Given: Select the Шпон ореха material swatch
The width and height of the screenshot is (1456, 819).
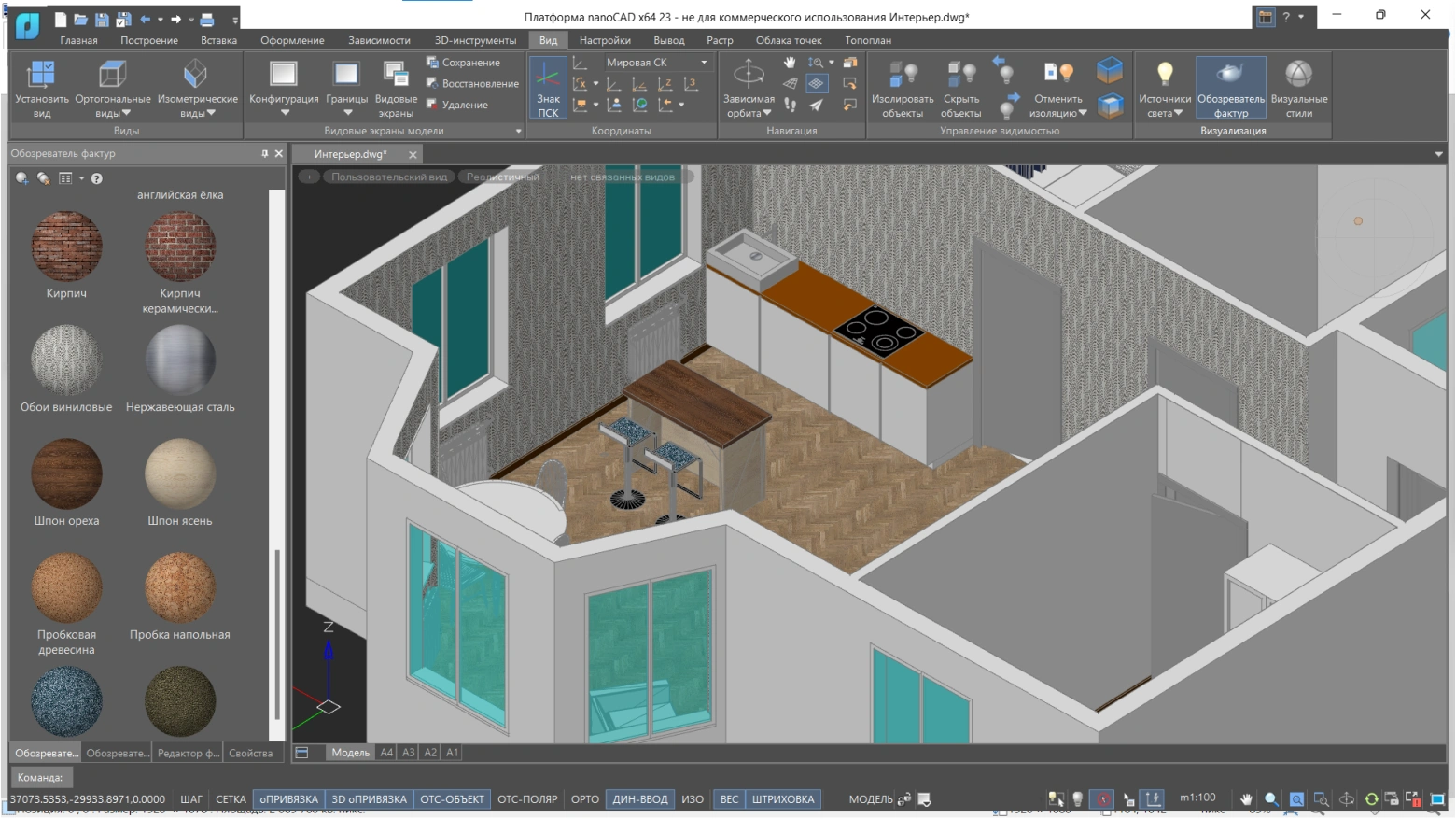Looking at the screenshot, I should pyautogui.click(x=66, y=474).
